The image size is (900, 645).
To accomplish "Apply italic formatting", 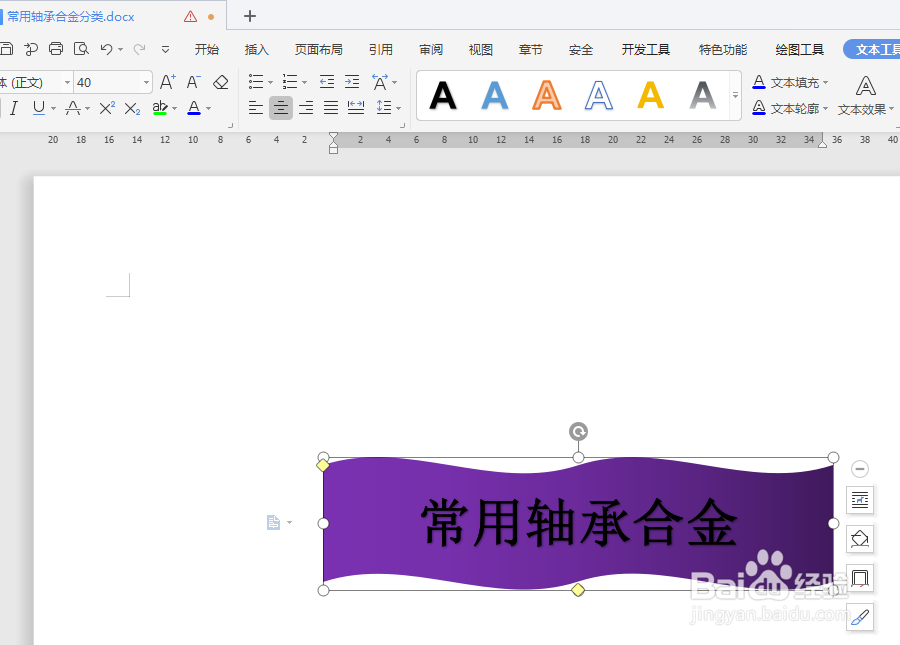I will (14, 108).
